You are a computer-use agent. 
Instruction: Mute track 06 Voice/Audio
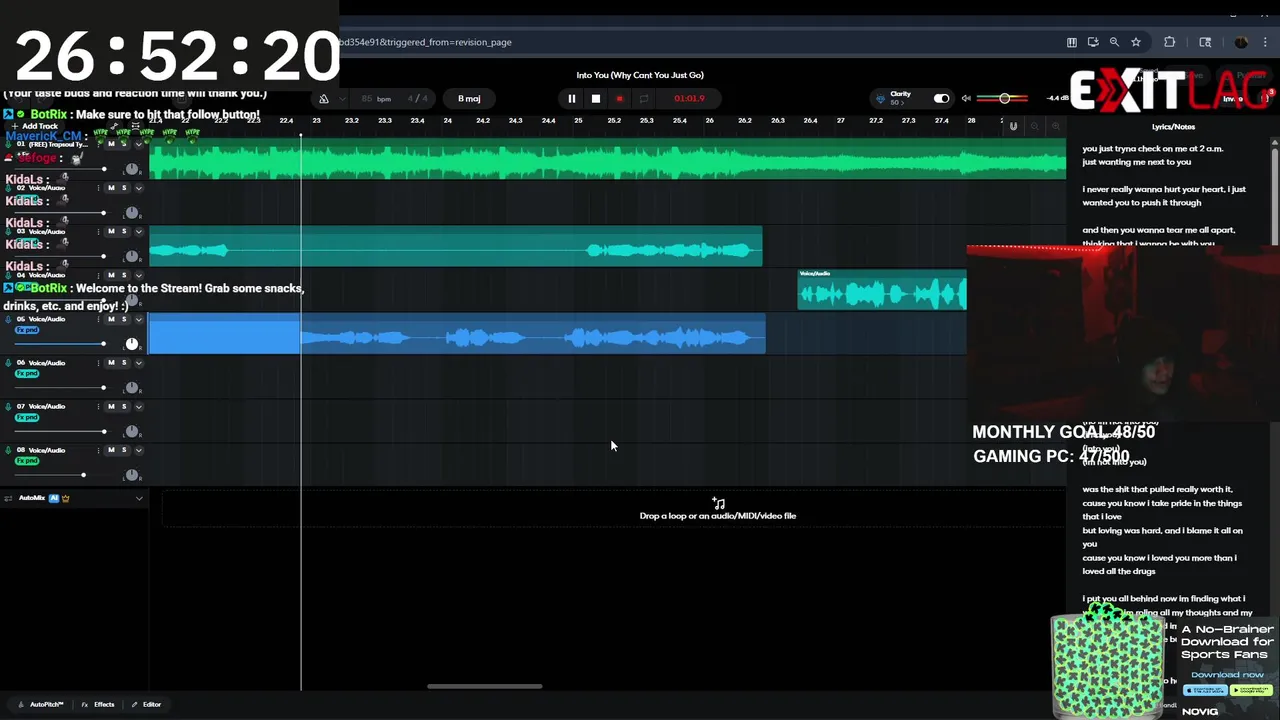pos(111,363)
